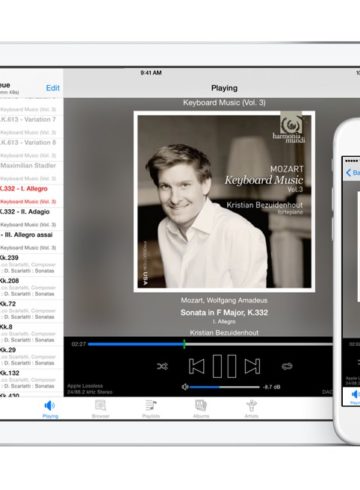Click the blue playback progress bar

coord(136,344)
